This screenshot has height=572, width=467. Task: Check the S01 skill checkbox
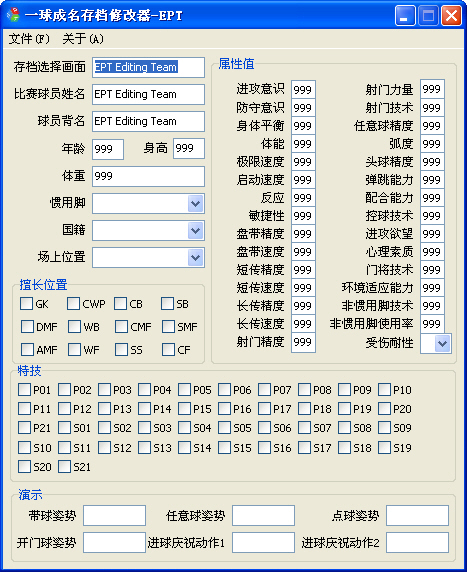64,428
